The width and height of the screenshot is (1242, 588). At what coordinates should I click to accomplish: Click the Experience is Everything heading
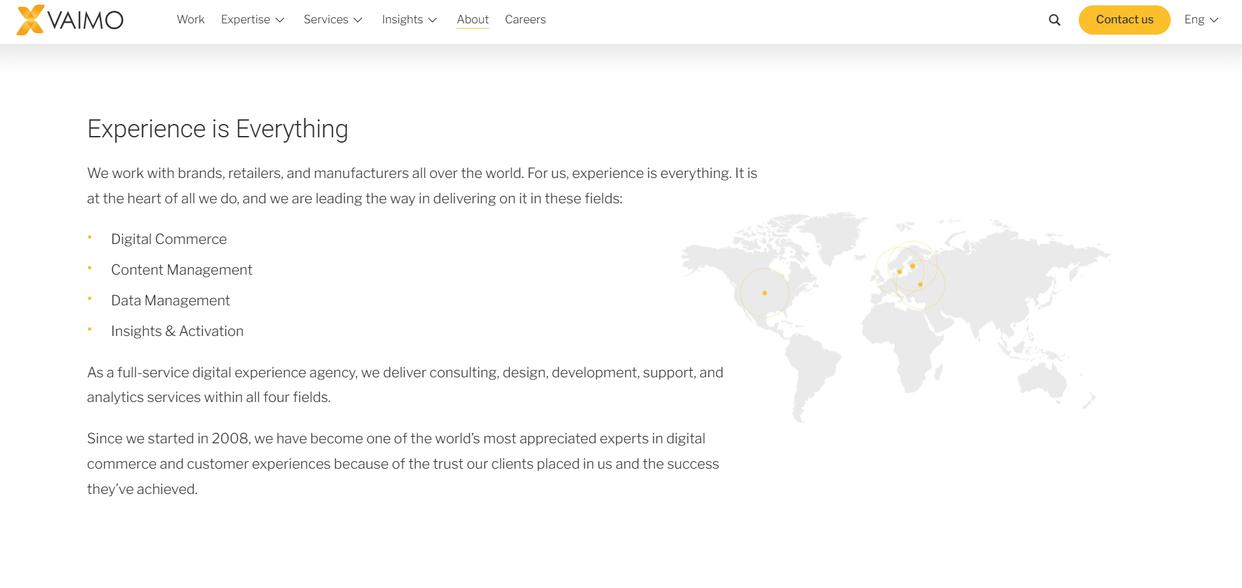(217, 129)
